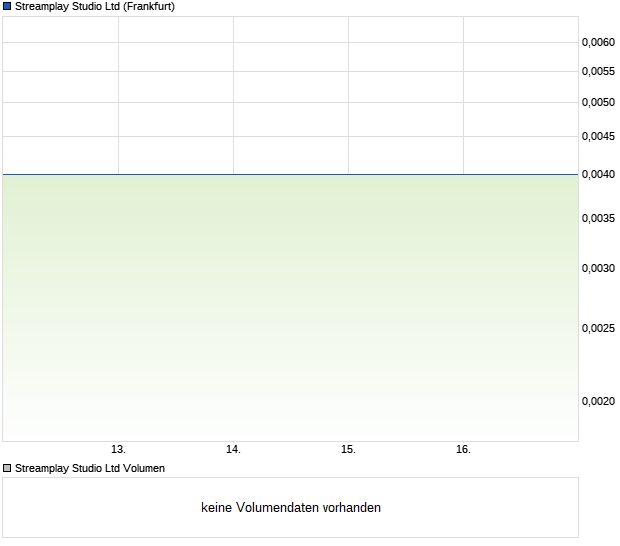620x546 pixels.
Task: Click the '15.' date axis label
Action: (348, 450)
